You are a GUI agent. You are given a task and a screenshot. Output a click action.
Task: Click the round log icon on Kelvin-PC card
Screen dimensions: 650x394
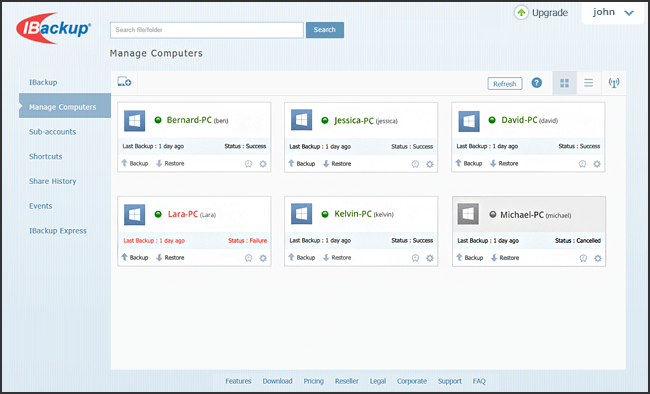[x=415, y=258]
